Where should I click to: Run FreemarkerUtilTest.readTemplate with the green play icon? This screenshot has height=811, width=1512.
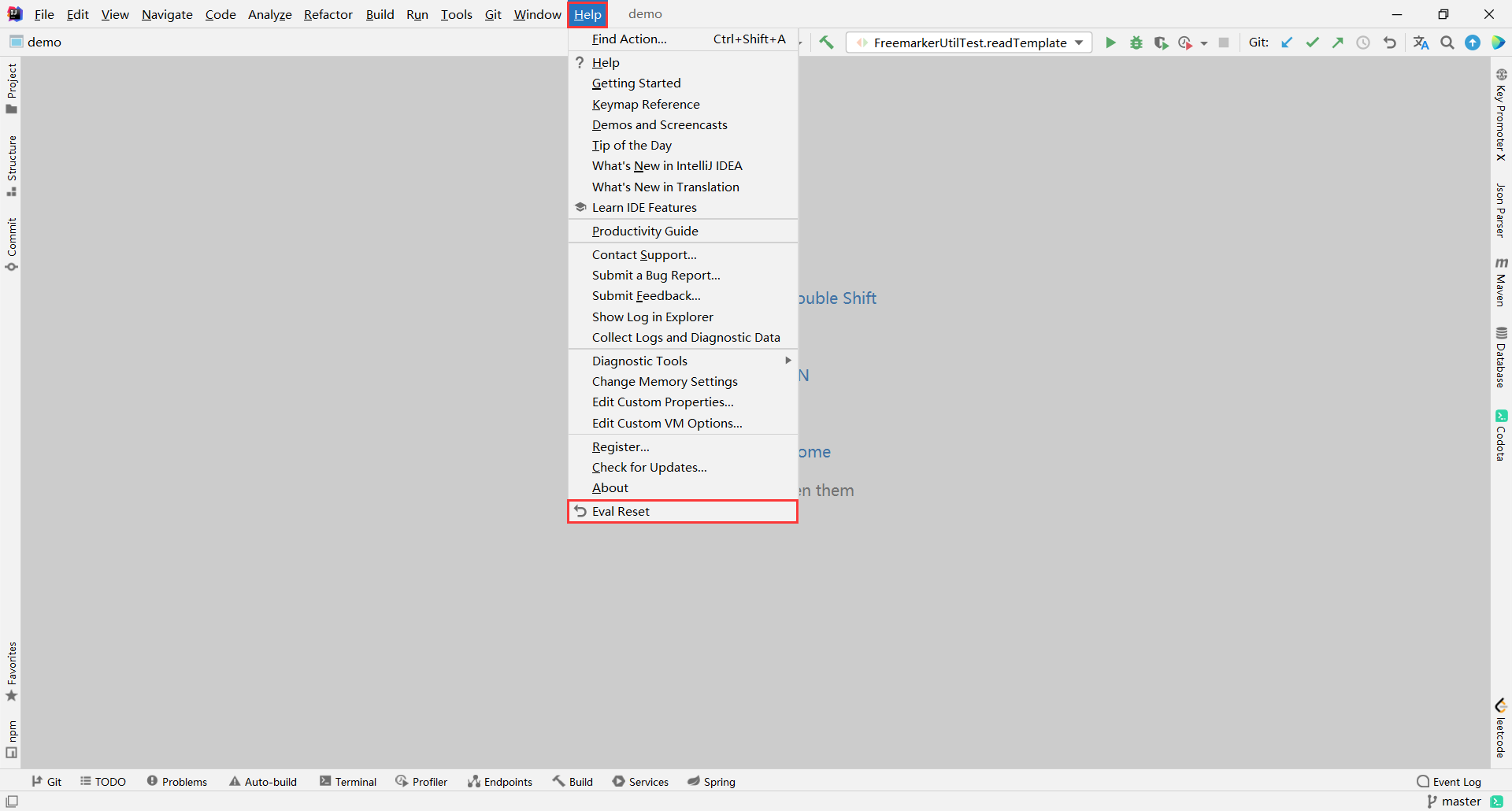click(1110, 43)
